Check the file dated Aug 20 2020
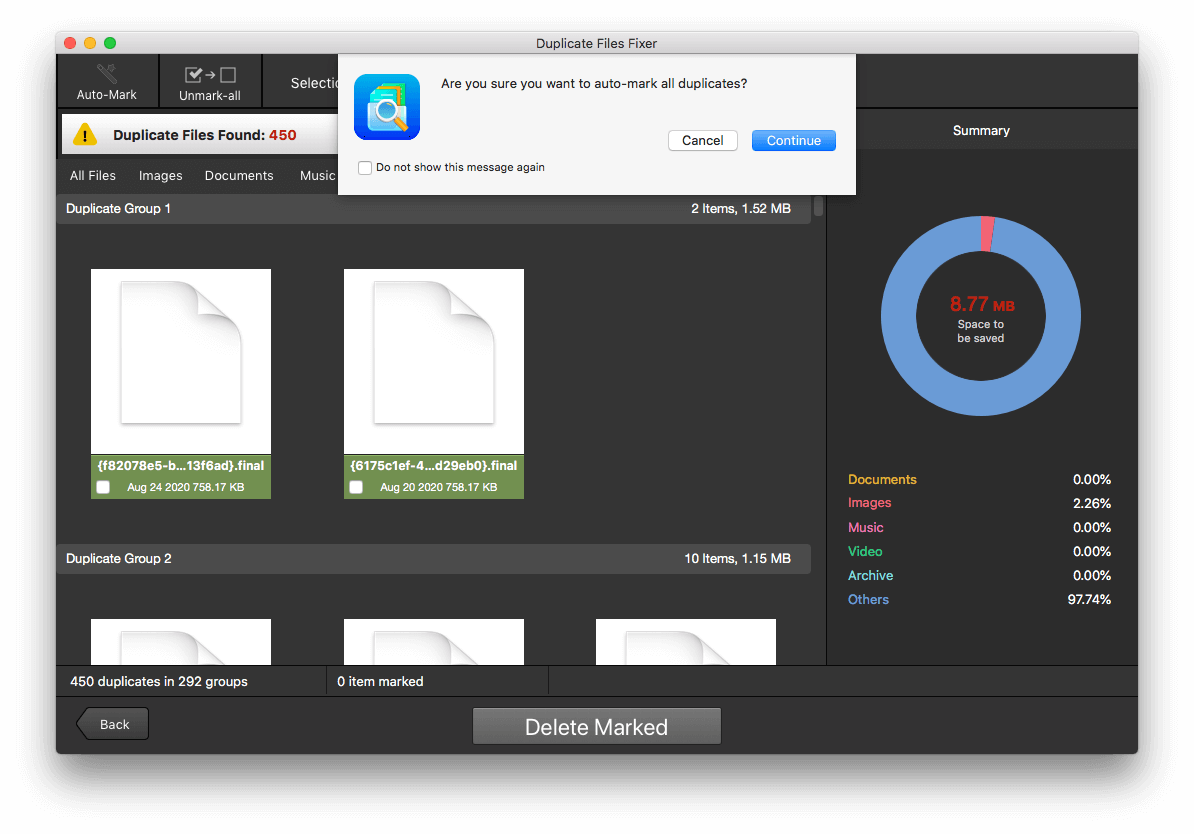 [x=356, y=487]
